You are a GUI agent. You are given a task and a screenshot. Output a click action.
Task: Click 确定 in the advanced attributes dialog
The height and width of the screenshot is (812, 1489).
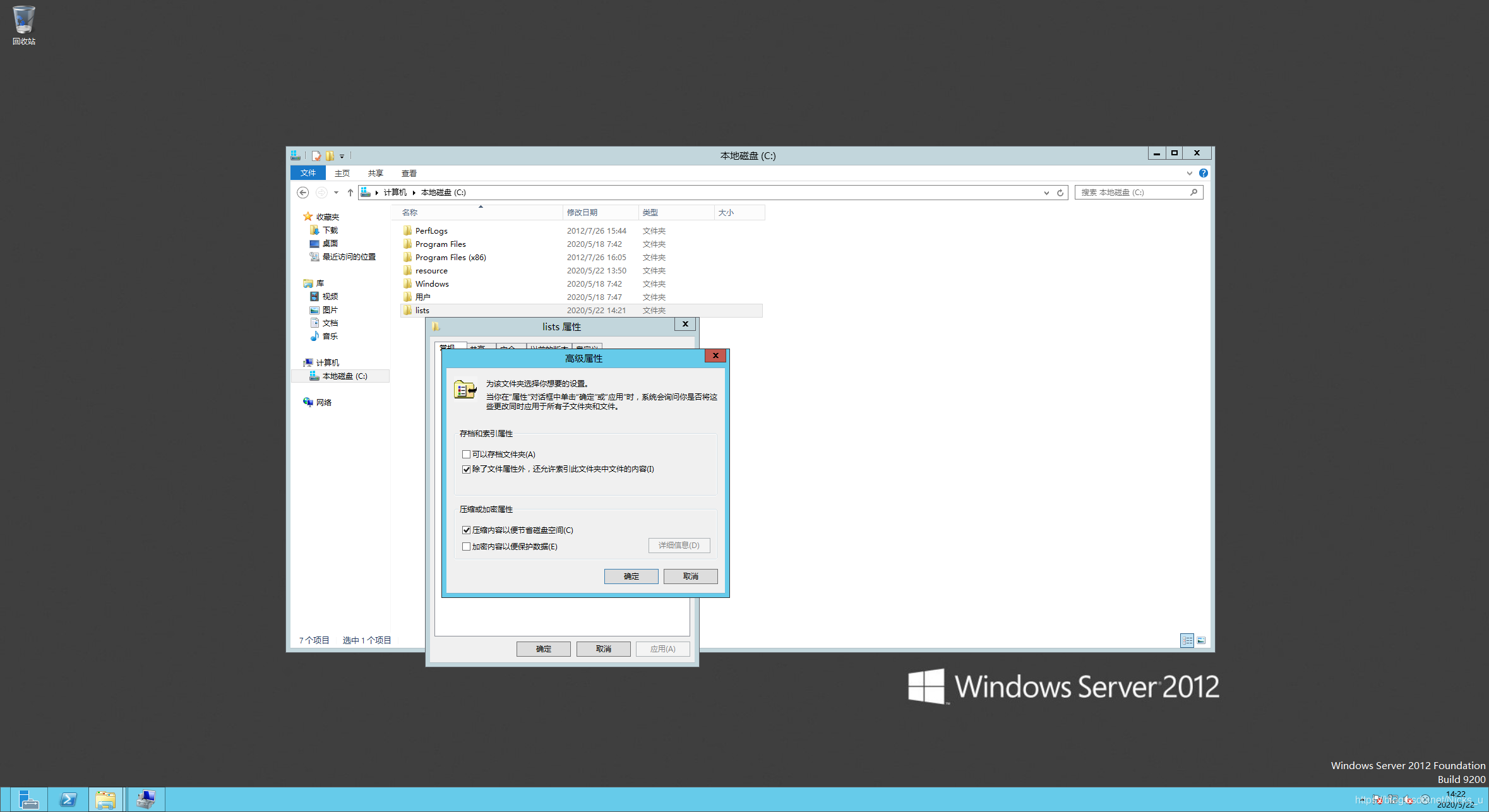point(631,576)
